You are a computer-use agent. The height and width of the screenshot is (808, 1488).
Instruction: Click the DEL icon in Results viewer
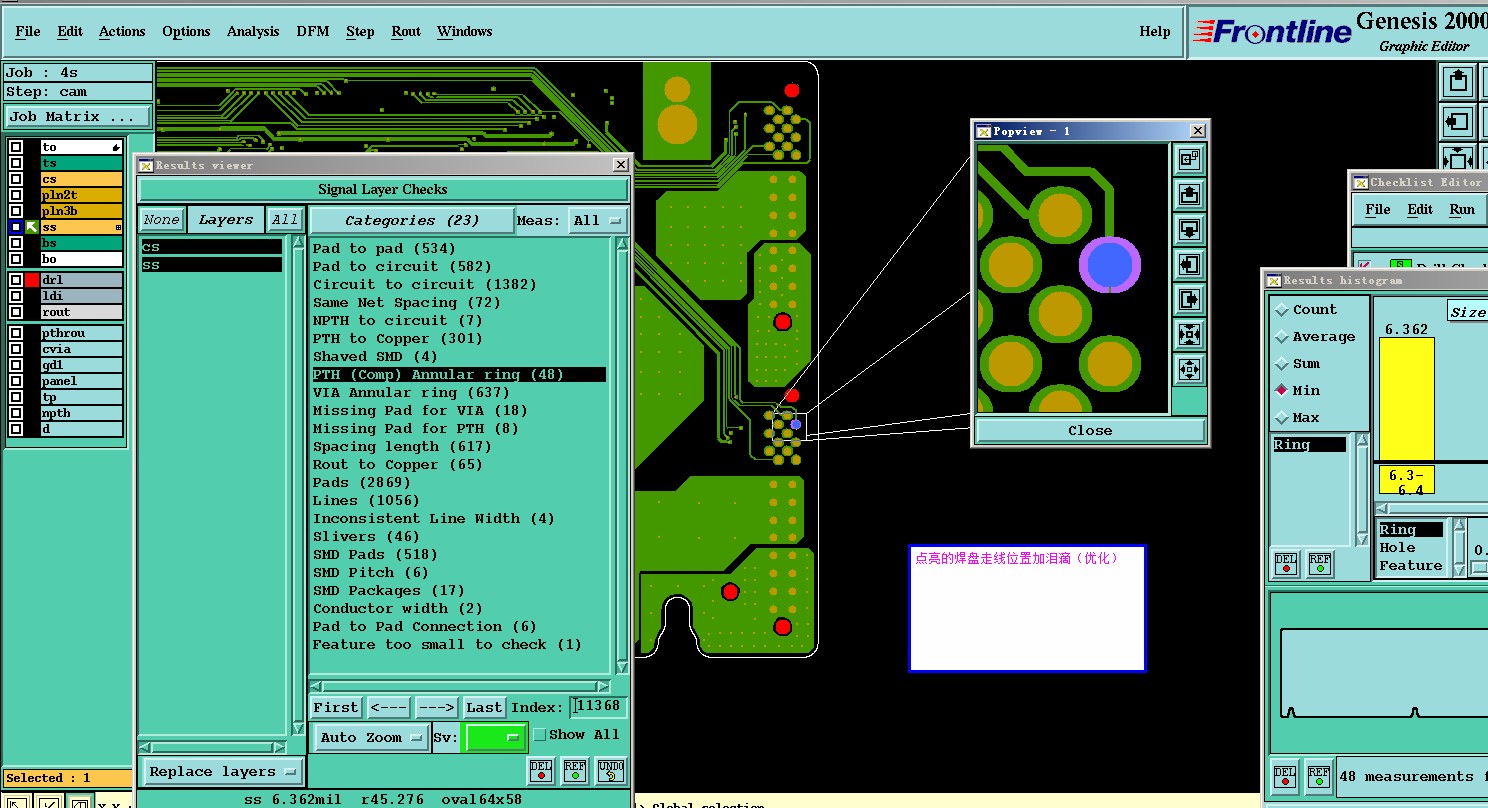541,770
